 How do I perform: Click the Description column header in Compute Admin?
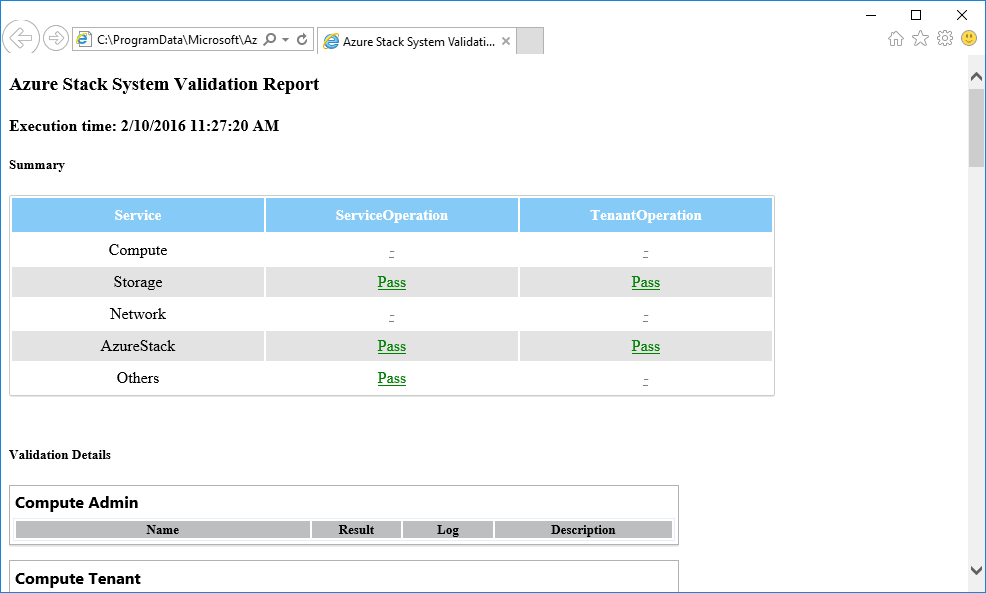pos(583,529)
